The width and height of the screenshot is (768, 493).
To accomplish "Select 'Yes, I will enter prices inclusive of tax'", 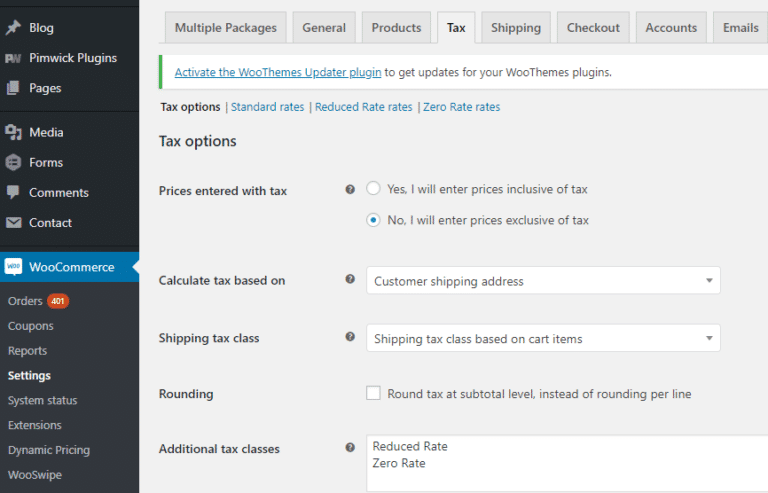I will tap(373, 188).
